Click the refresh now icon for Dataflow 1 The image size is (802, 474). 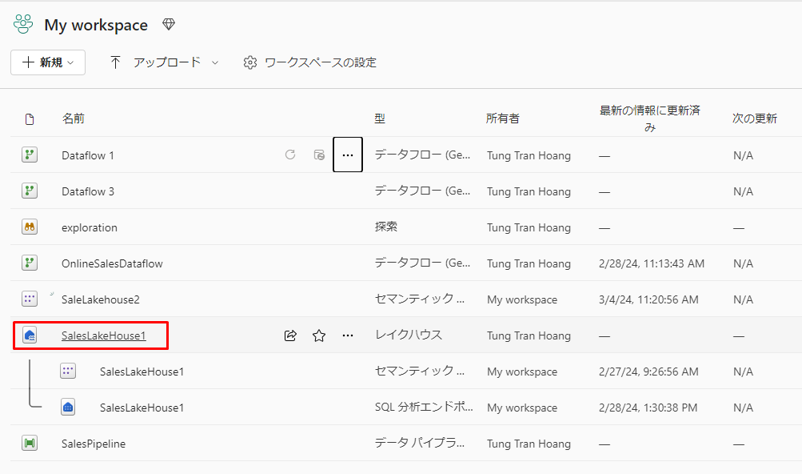pos(290,154)
